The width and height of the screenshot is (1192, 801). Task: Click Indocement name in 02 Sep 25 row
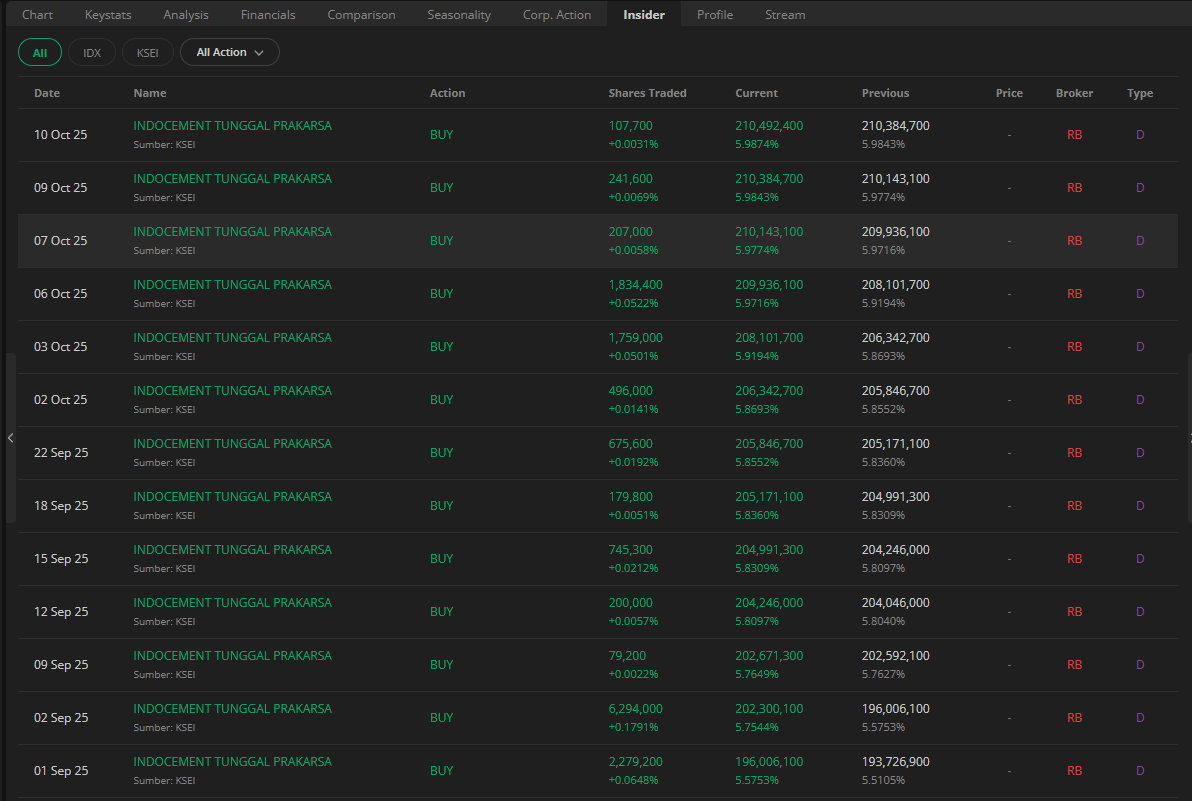pyautogui.click(x=232, y=709)
